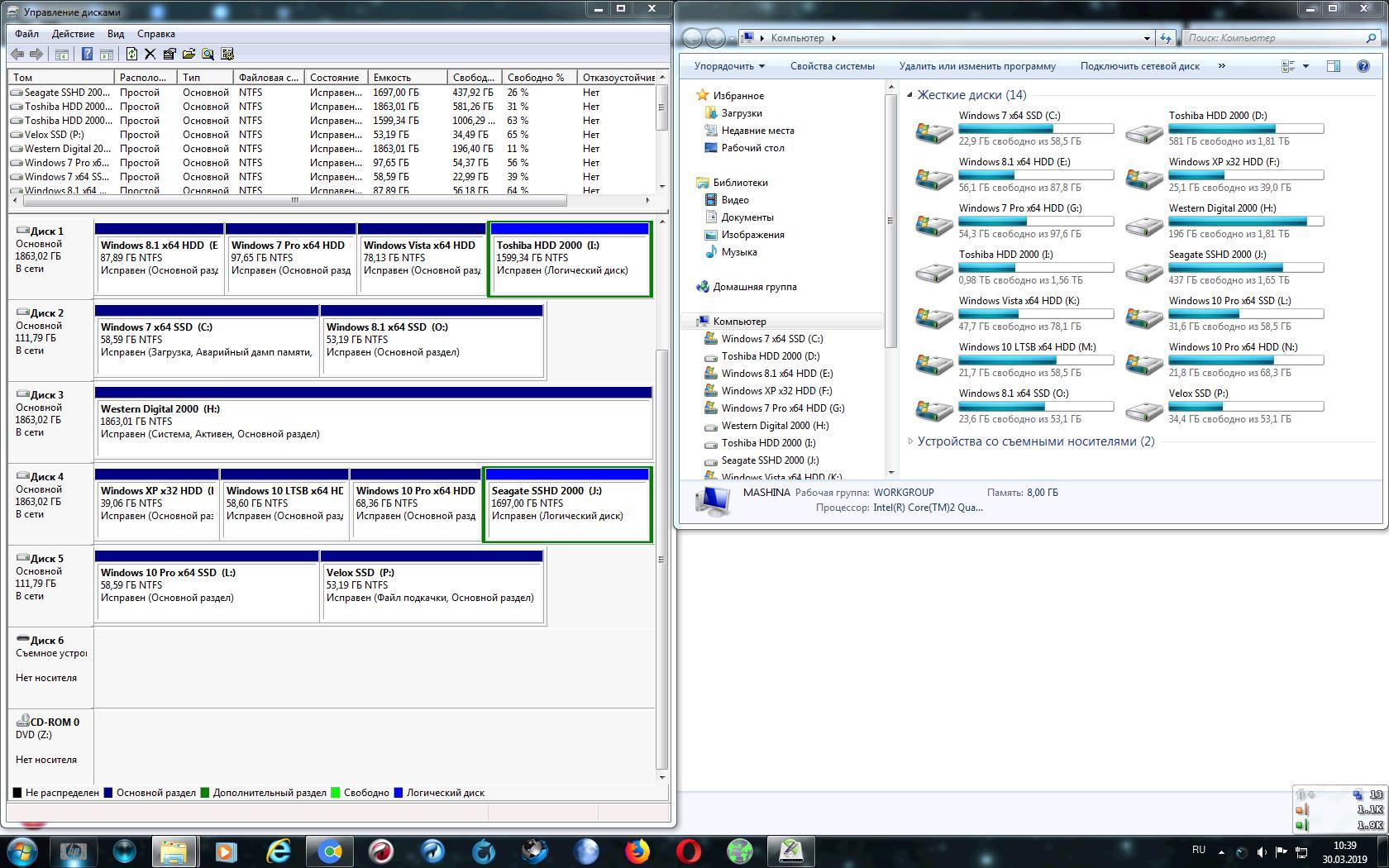The image size is (1389, 868).
Task: Click the Back arrow in Disk Management toolbar
Action: click(x=17, y=55)
